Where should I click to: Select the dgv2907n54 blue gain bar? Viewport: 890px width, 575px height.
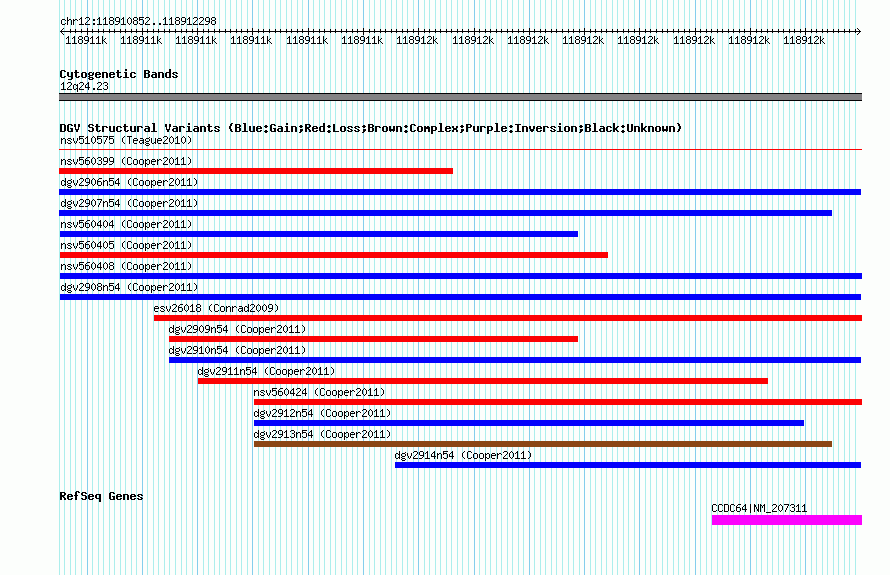446,213
